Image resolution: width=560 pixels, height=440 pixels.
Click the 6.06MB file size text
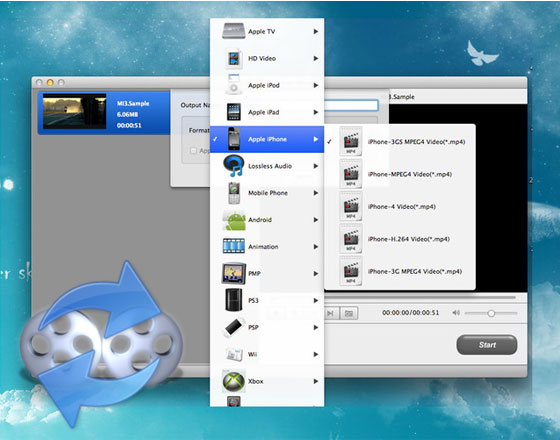pos(128,114)
